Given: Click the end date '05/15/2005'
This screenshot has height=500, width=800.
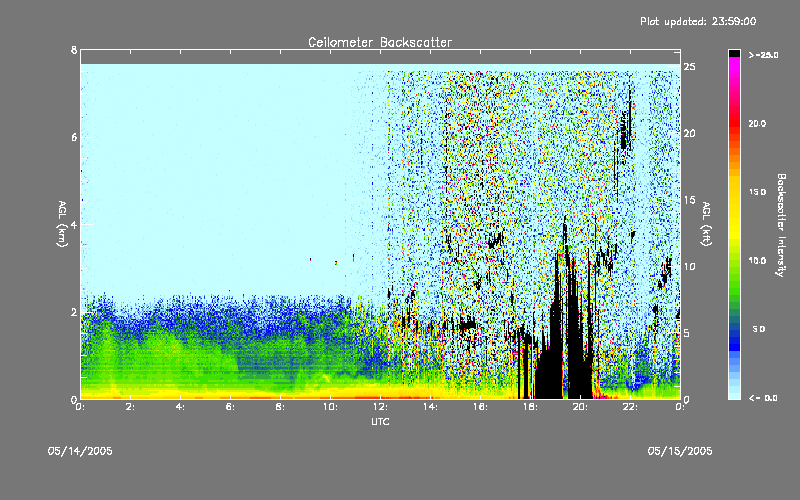Looking at the screenshot, I should pos(680,451).
